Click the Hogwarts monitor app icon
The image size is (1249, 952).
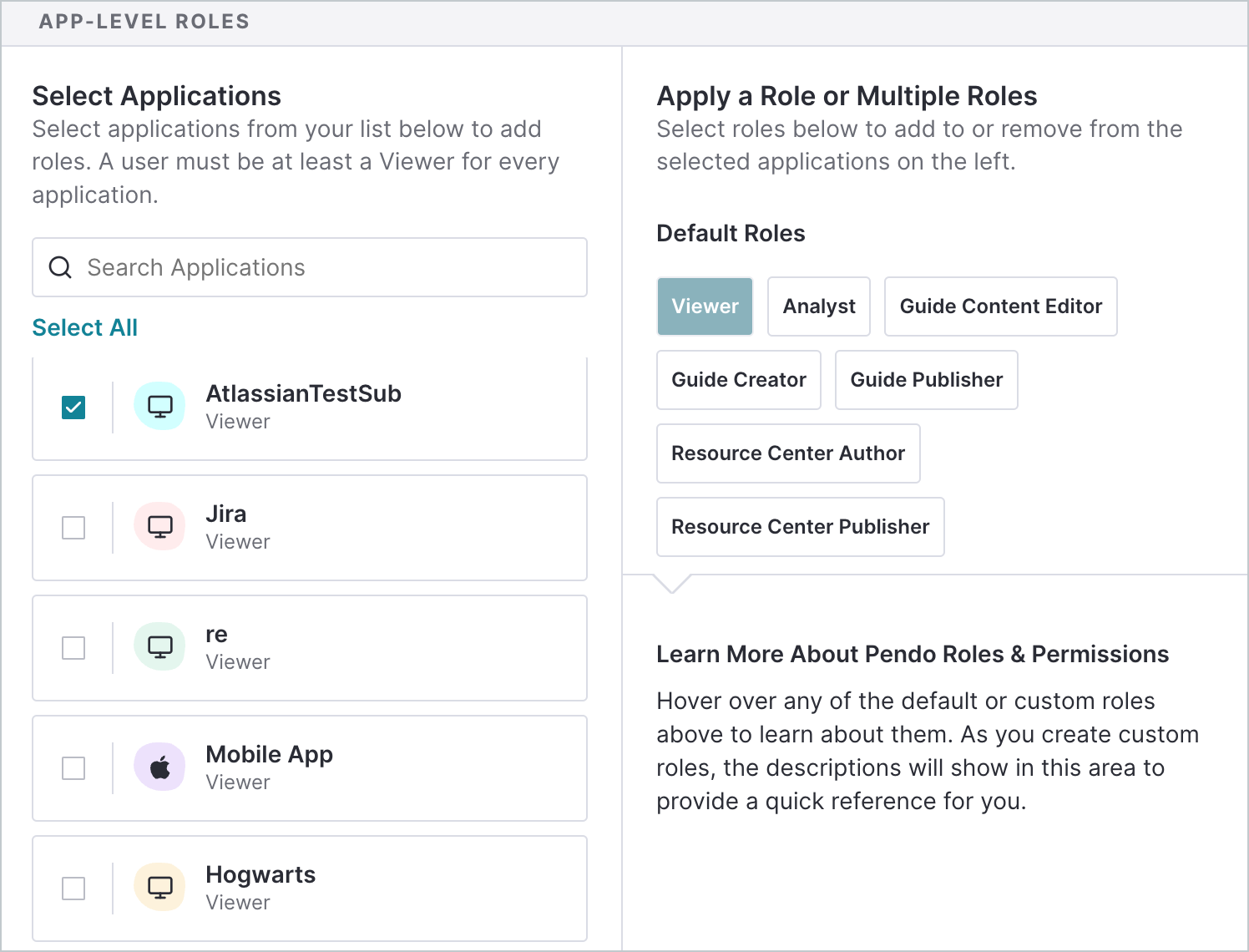point(159,887)
